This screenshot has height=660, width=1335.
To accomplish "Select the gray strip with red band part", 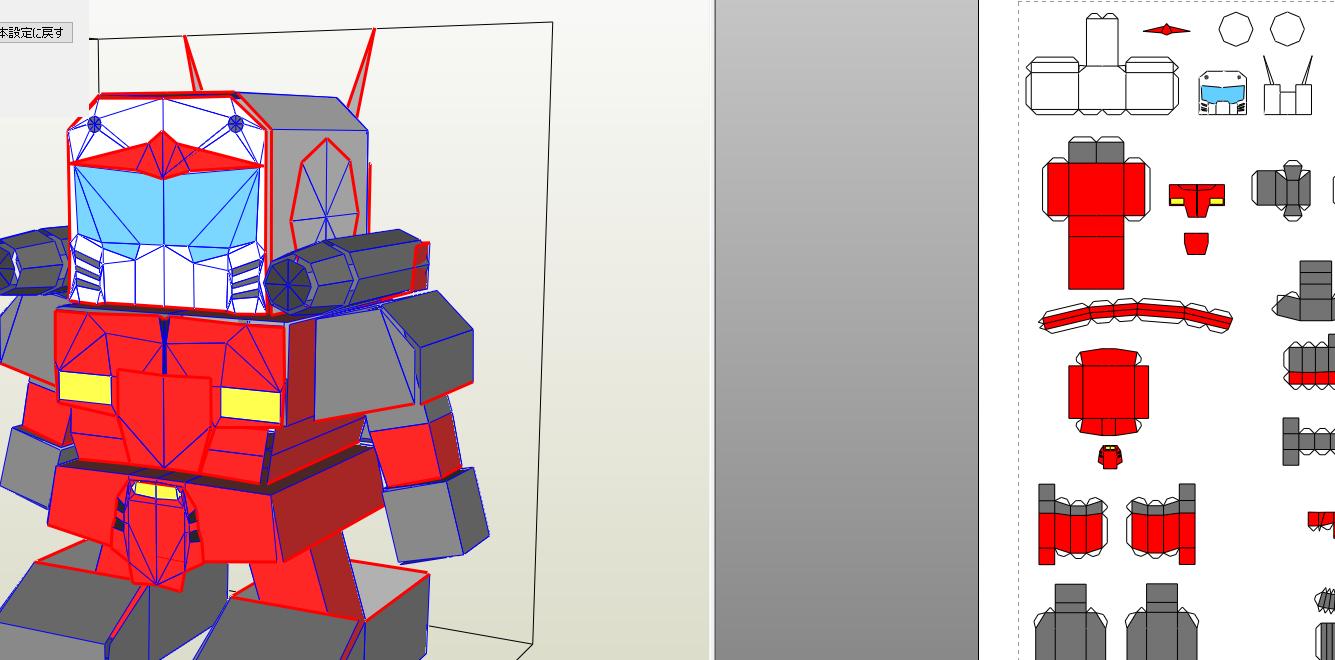I will [1310, 362].
